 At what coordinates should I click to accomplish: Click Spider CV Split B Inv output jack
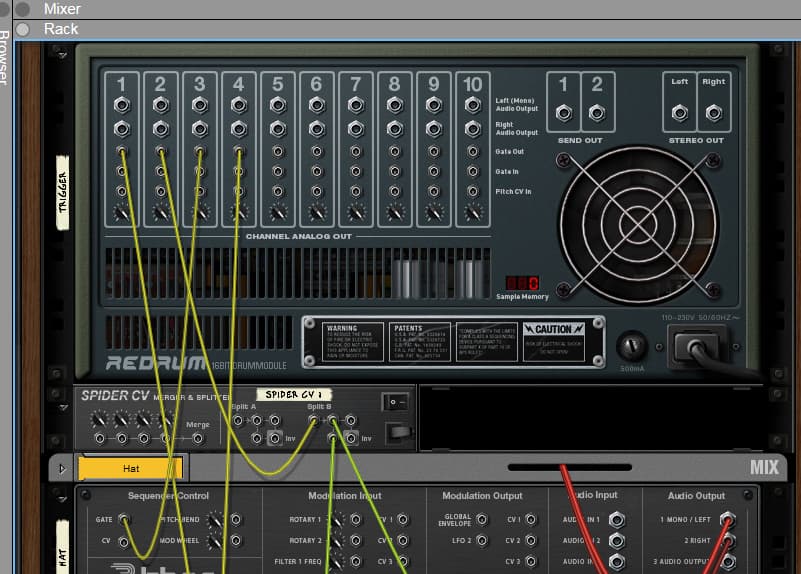pyautogui.click(x=351, y=438)
